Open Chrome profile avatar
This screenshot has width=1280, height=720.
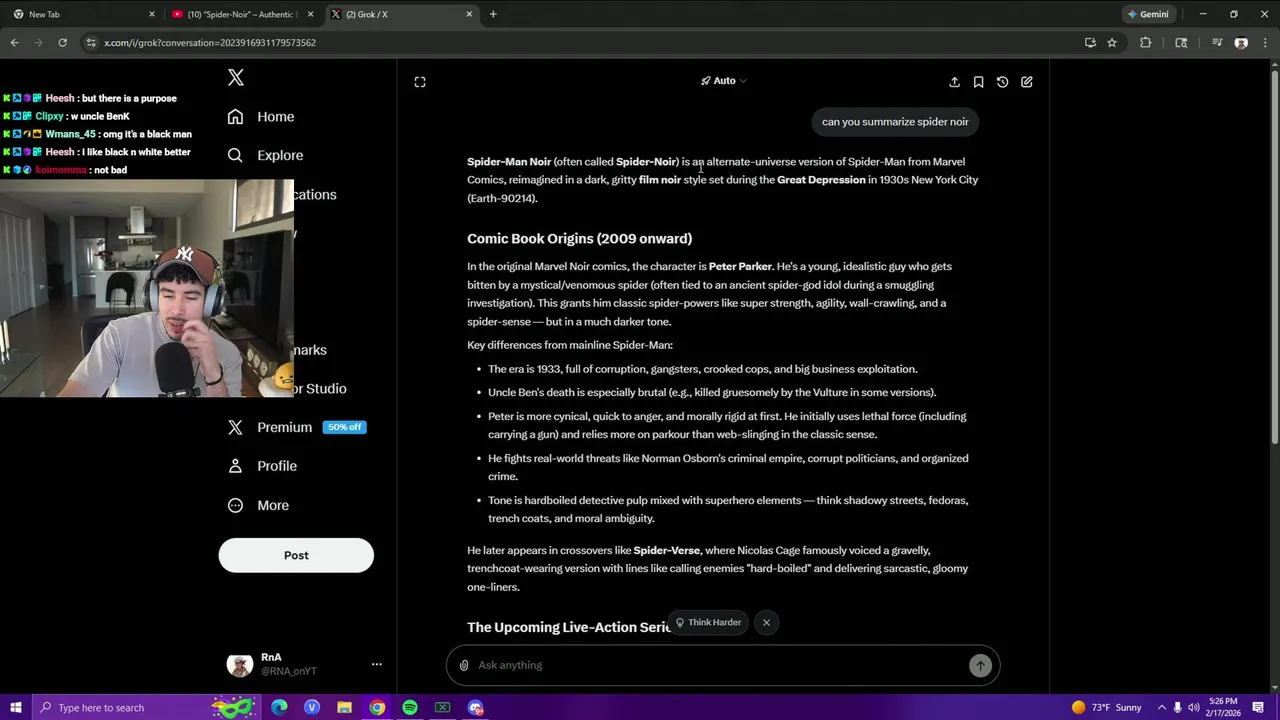point(1241,43)
